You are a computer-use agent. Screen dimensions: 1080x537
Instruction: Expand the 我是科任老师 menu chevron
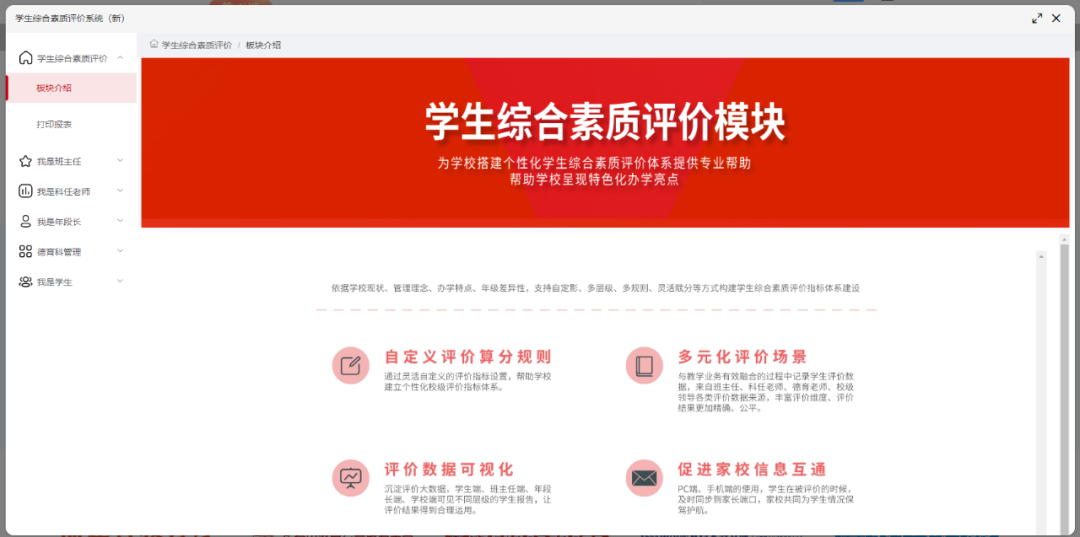(x=120, y=191)
